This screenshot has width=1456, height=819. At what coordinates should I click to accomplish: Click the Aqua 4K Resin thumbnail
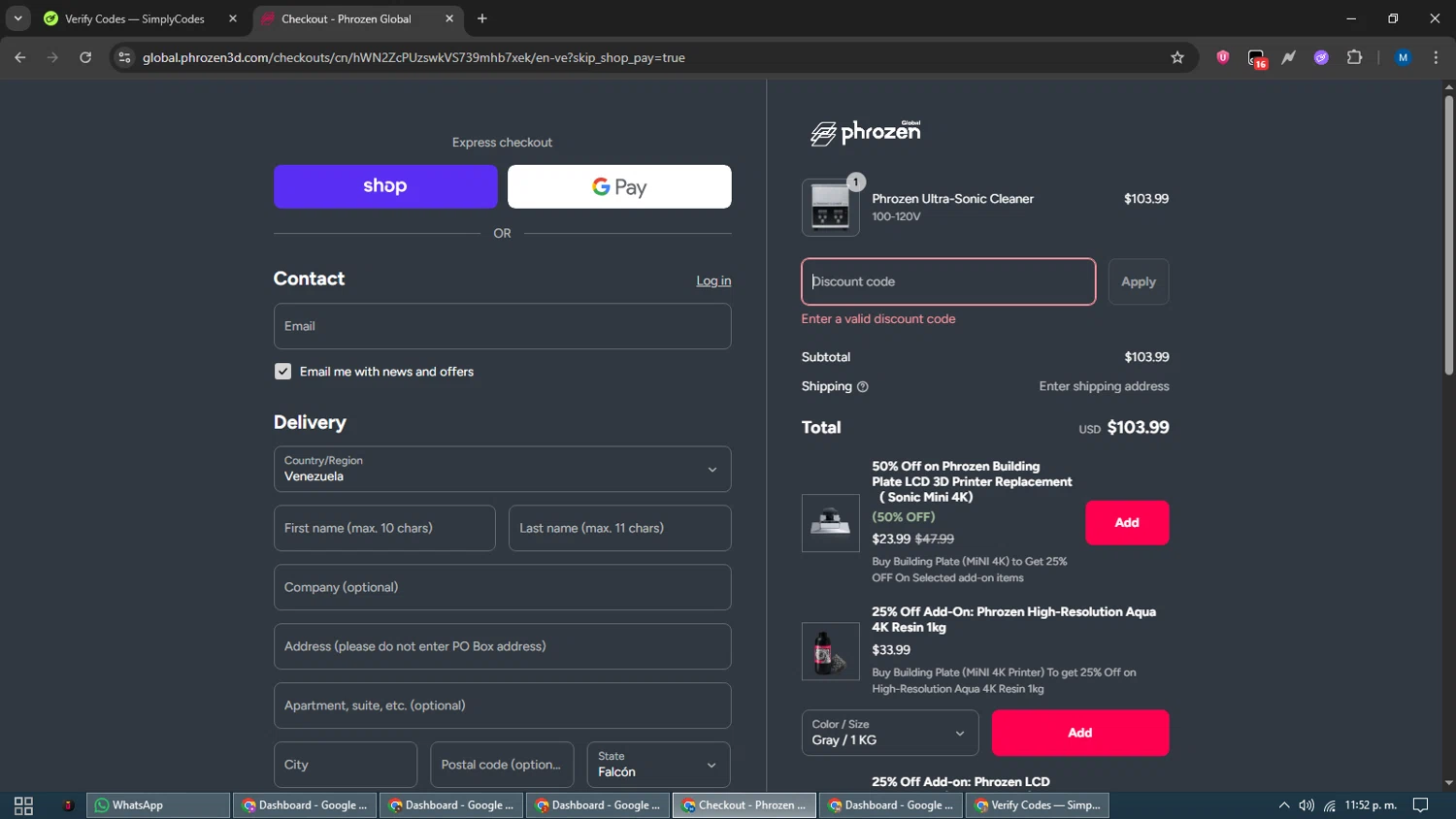[830, 650]
